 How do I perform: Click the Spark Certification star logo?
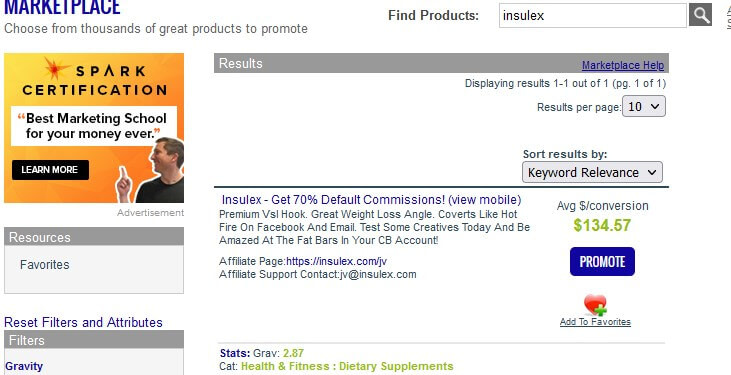click(56, 69)
